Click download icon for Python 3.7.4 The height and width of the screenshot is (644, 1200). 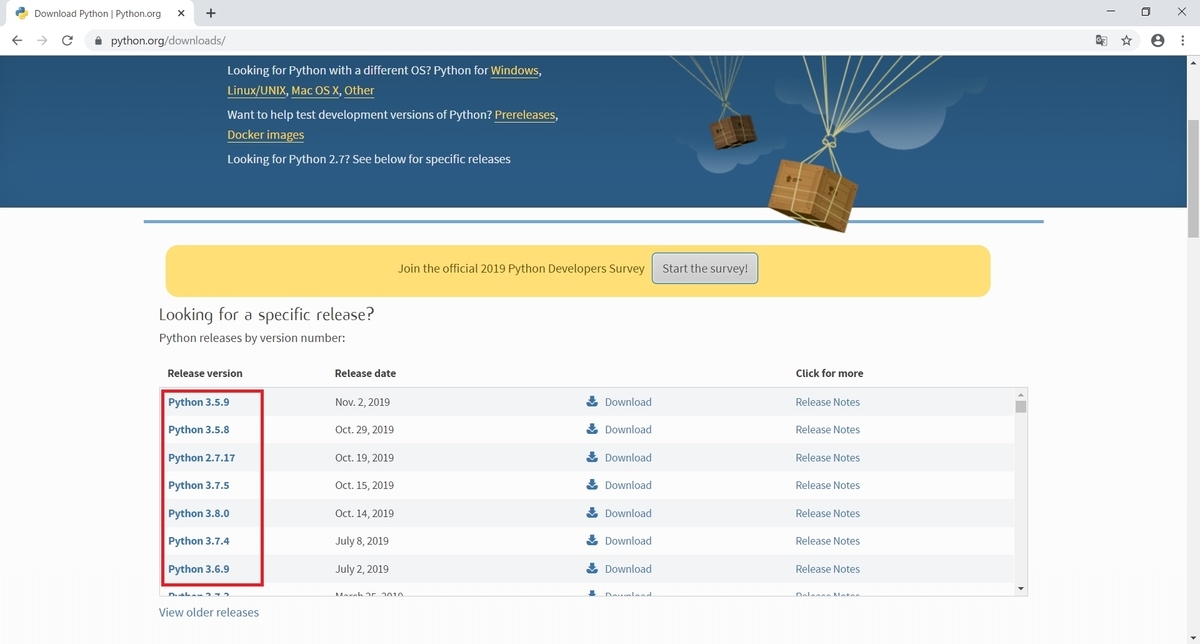592,540
